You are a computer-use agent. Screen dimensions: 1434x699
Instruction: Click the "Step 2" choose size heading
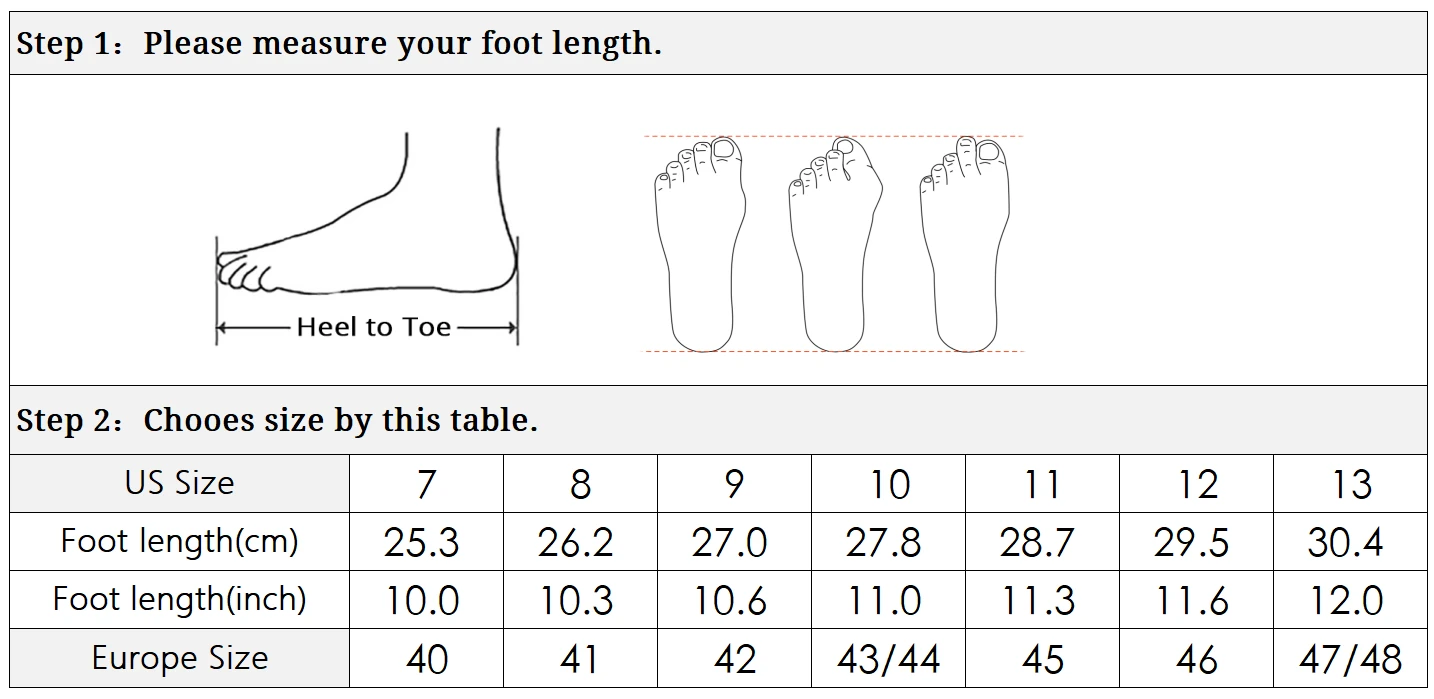coord(278,420)
